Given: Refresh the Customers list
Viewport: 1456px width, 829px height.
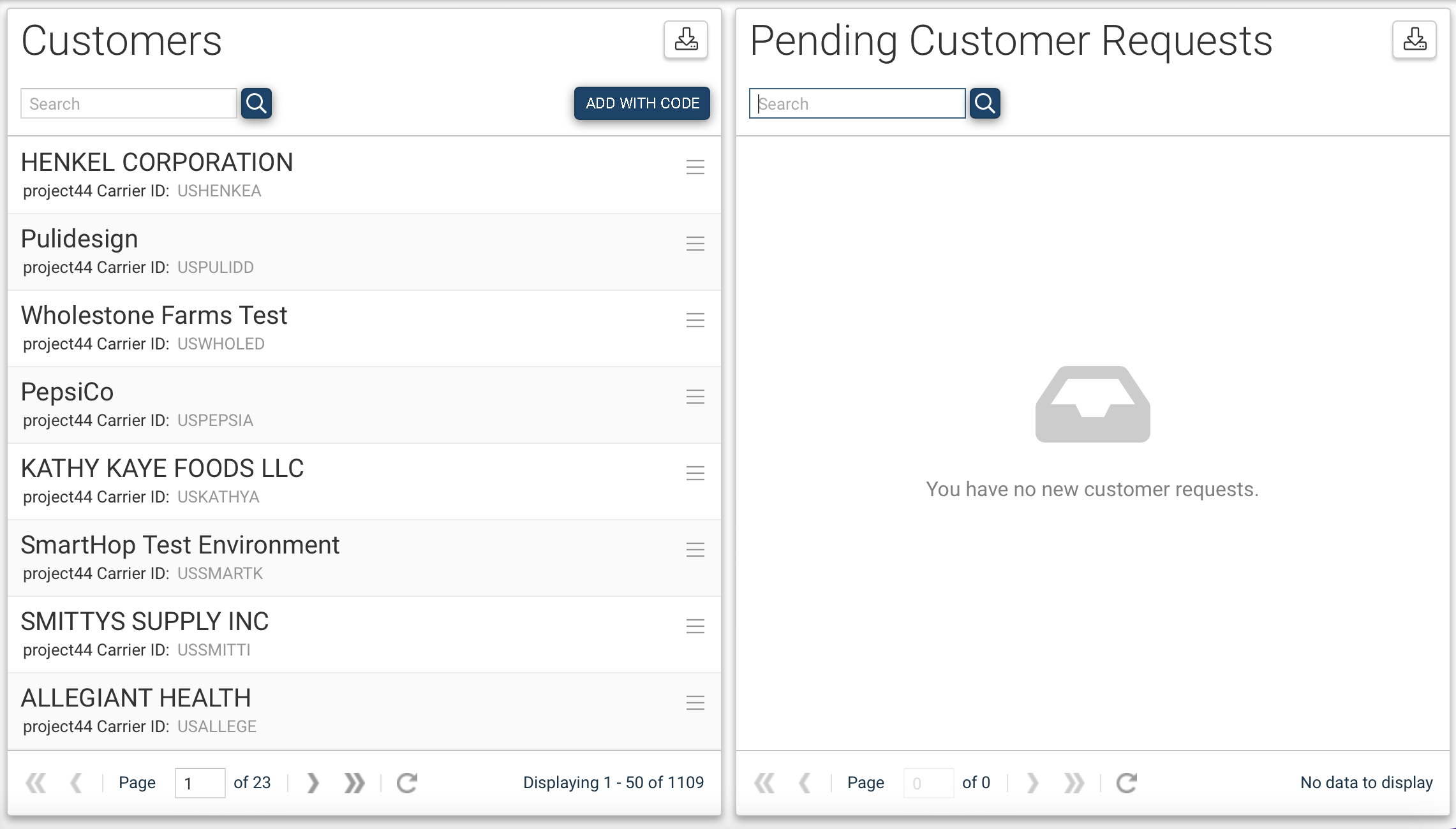Looking at the screenshot, I should tap(407, 782).
